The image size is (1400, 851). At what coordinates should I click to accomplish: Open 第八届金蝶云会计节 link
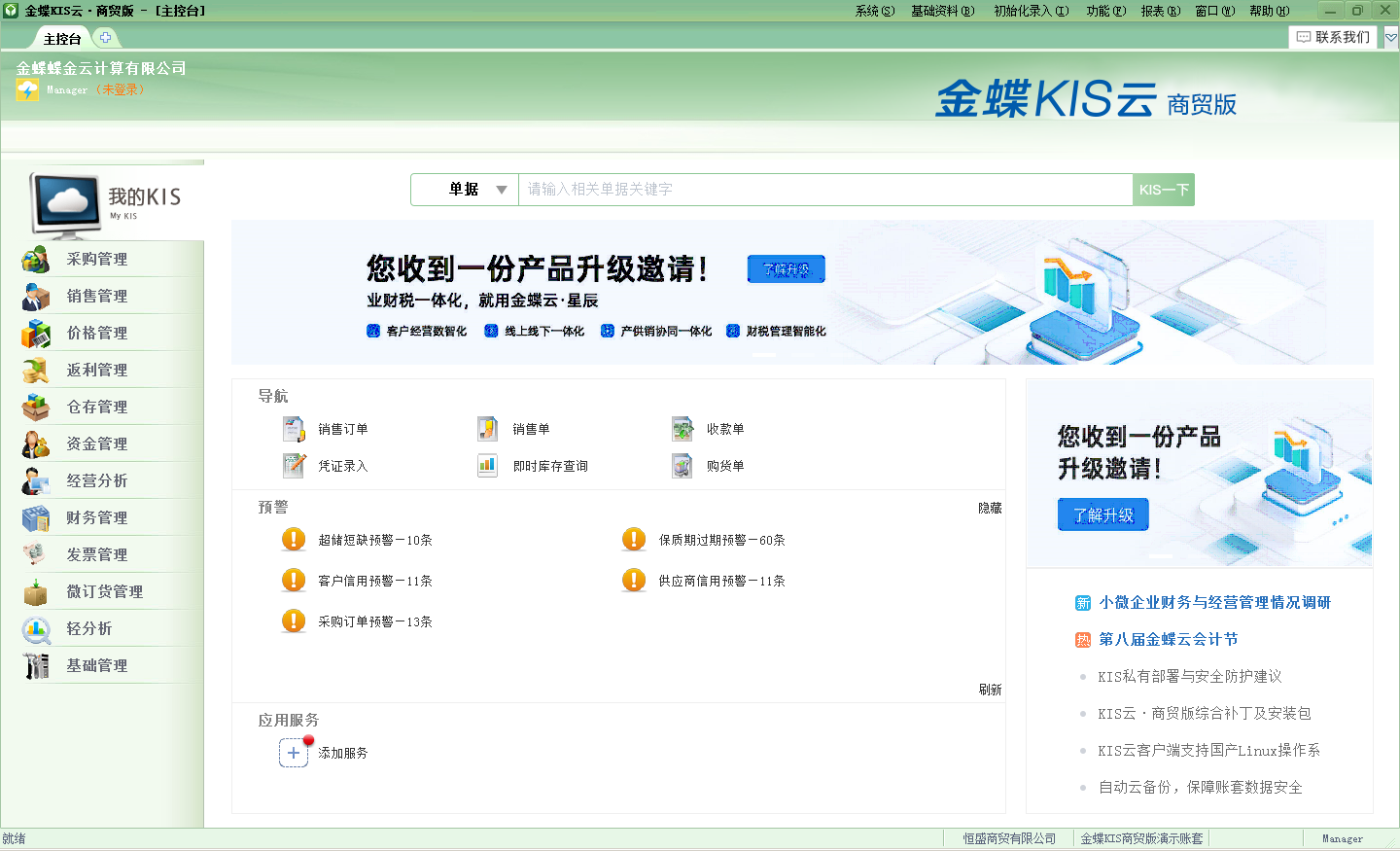(x=1168, y=639)
